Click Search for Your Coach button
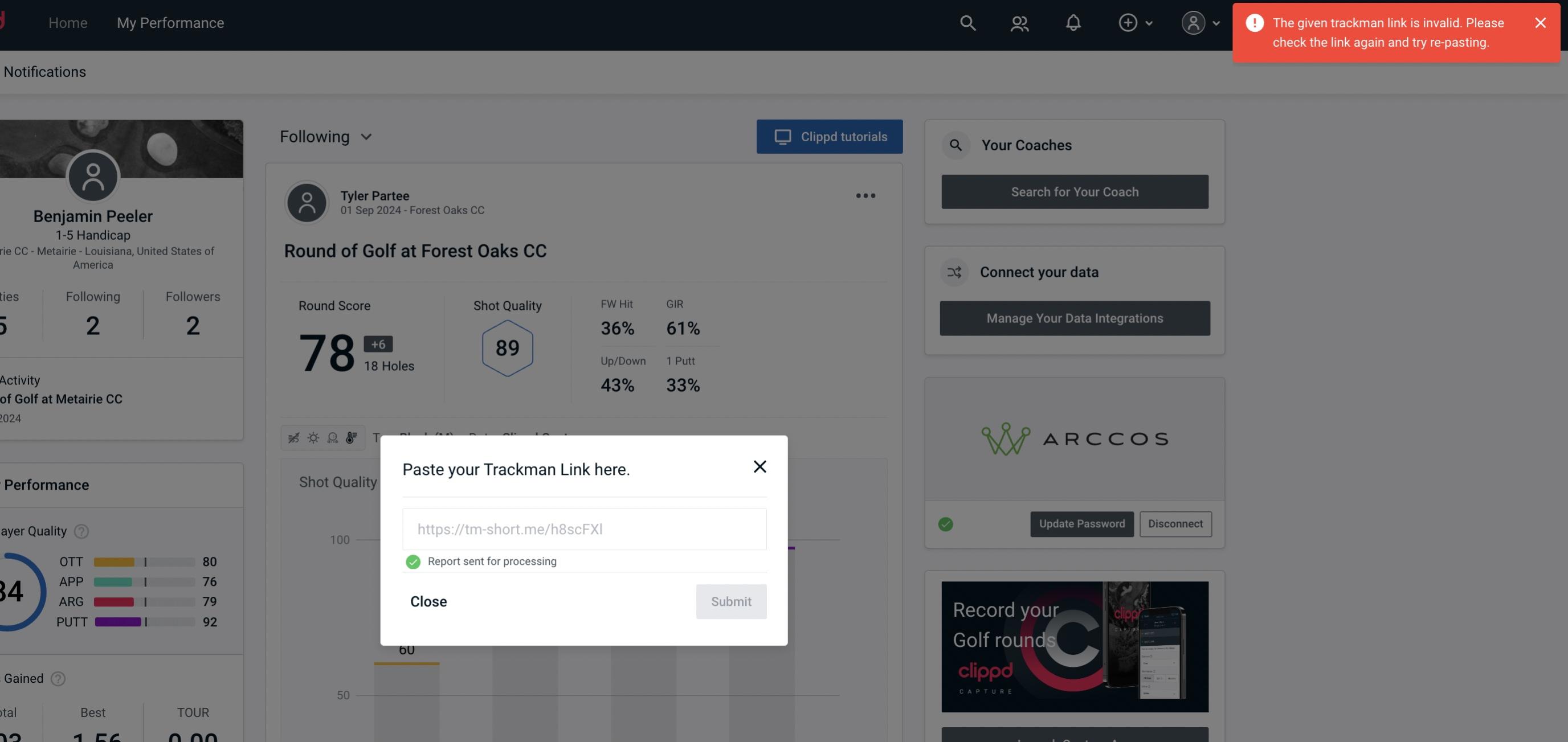The image size is (1568, 742). pos(1074,191)
